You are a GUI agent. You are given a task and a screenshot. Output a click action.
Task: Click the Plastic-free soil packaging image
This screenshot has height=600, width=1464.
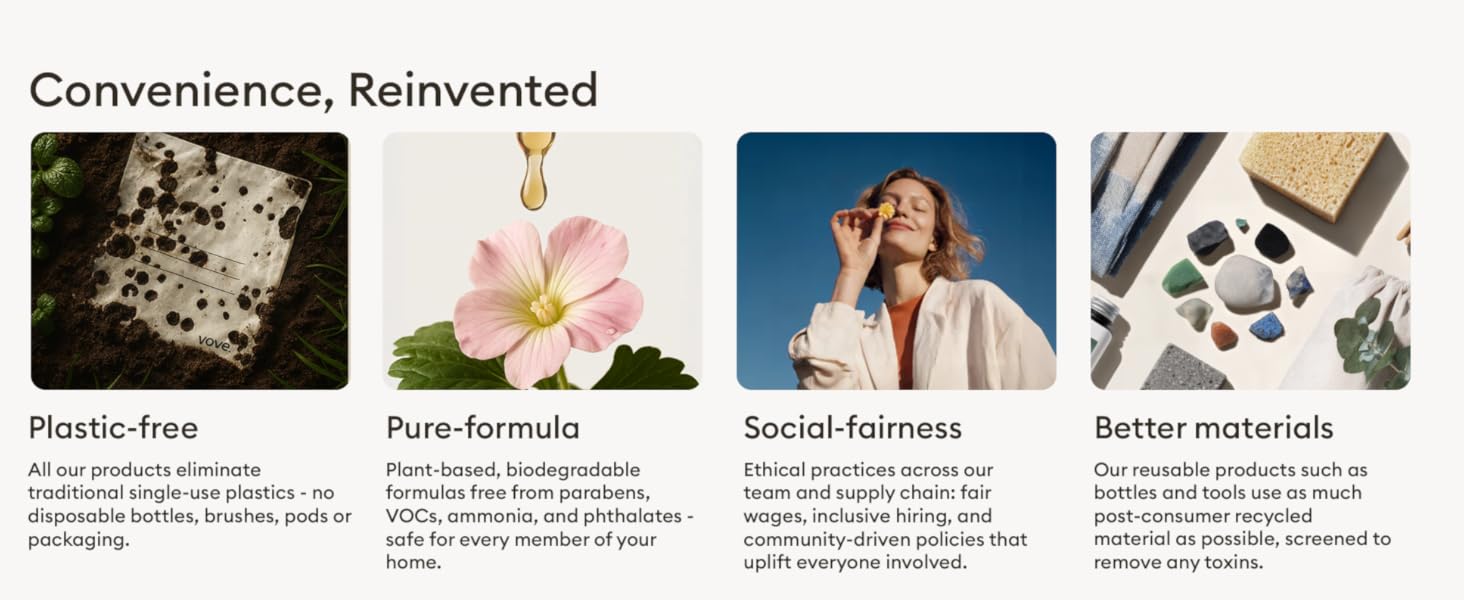tap(190, 261)
